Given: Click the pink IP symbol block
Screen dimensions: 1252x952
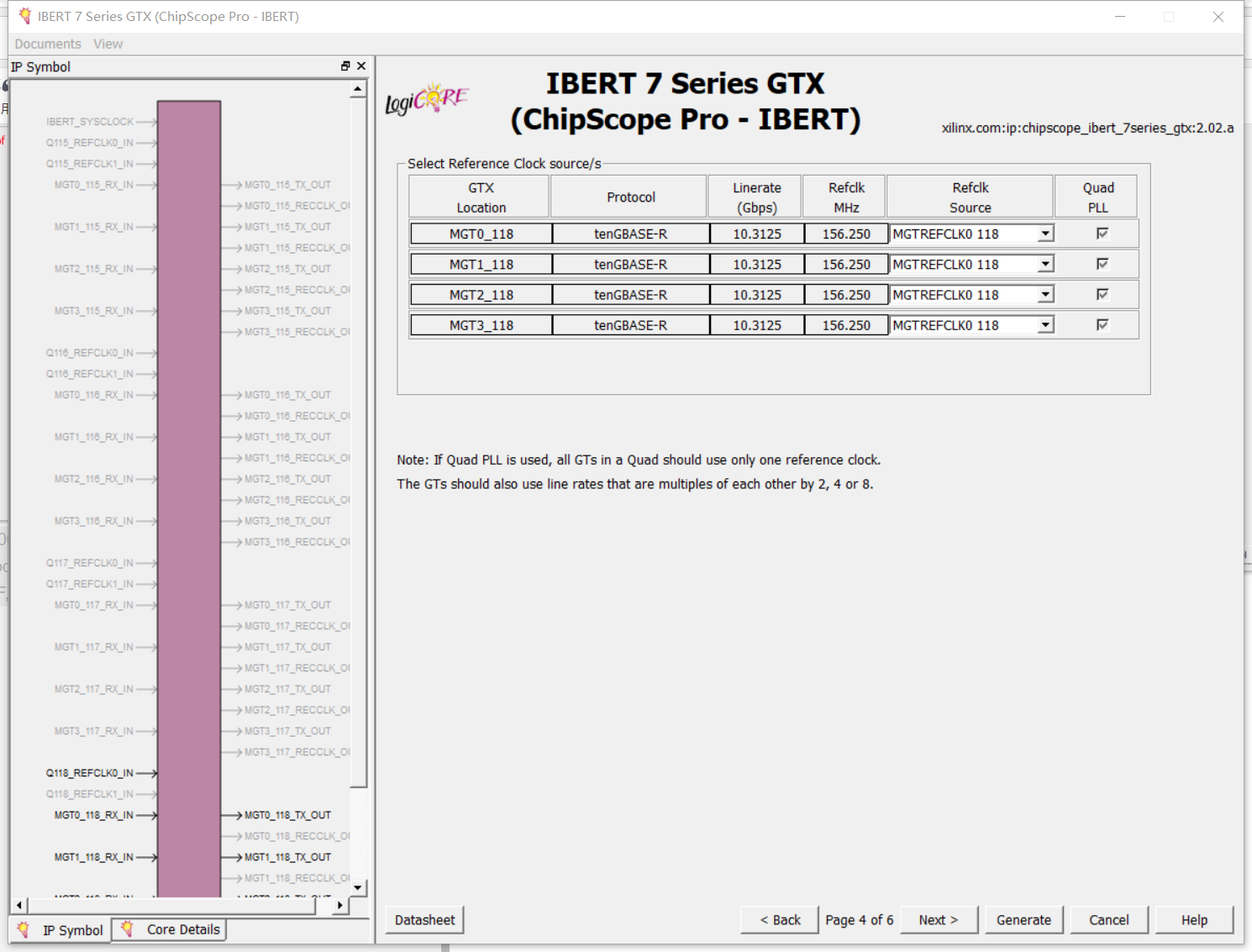Looking at the screenshot, I should pyautogui.click(x=189, y=499).
